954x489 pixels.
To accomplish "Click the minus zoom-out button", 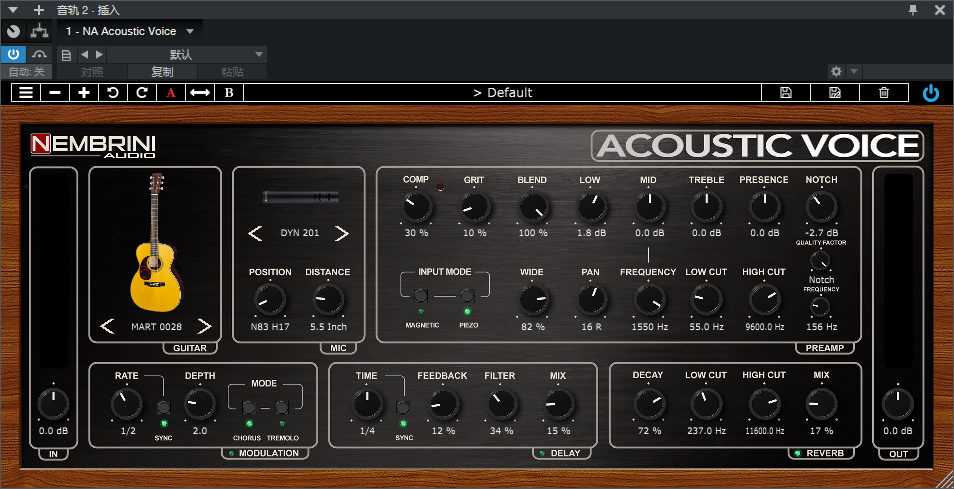I will [55, 92].
